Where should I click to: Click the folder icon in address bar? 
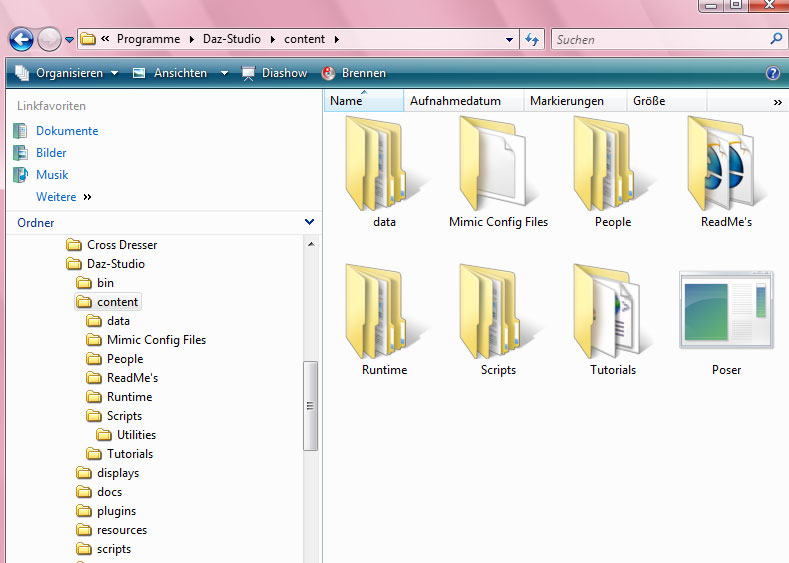[x=88, y=39]
